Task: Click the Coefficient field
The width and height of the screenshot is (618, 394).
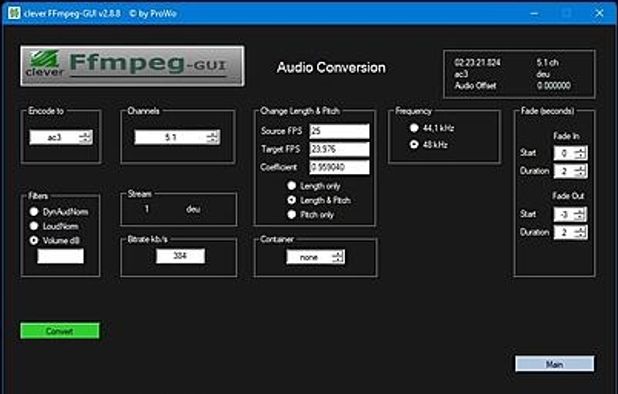Action: [x=339, y=167]
